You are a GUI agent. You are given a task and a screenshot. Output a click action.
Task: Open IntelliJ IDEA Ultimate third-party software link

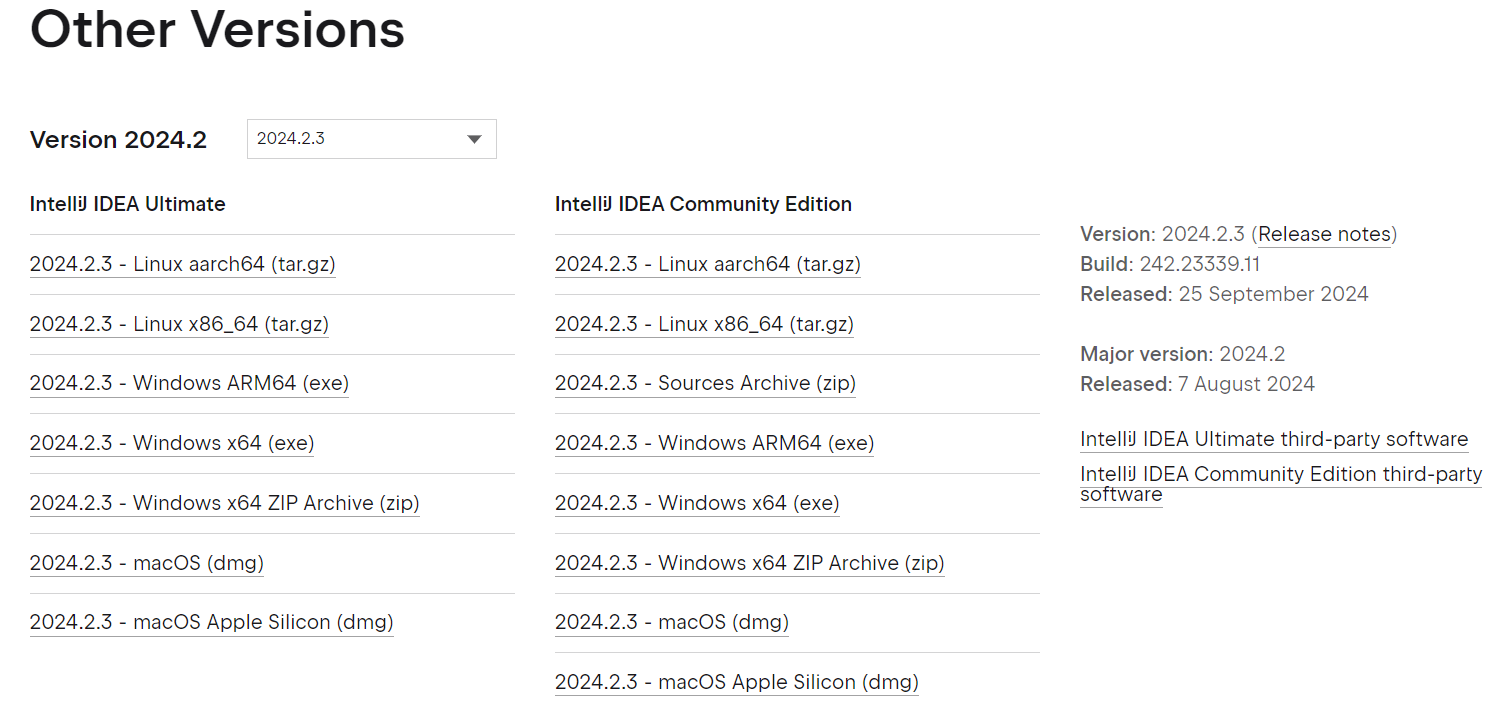click(x=1273, y=439)
